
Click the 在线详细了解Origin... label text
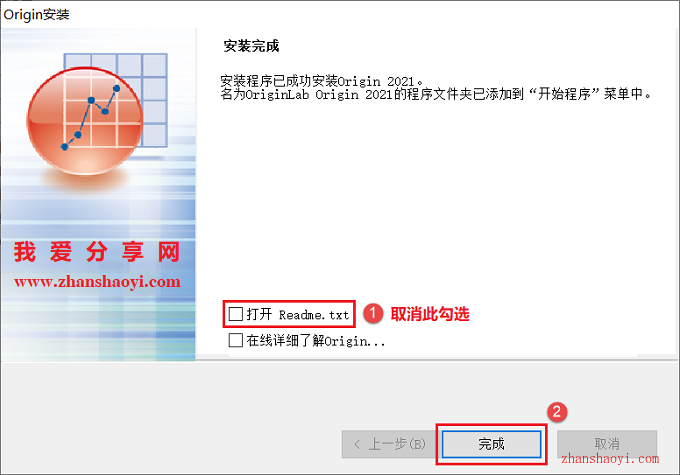coord(316,341)
